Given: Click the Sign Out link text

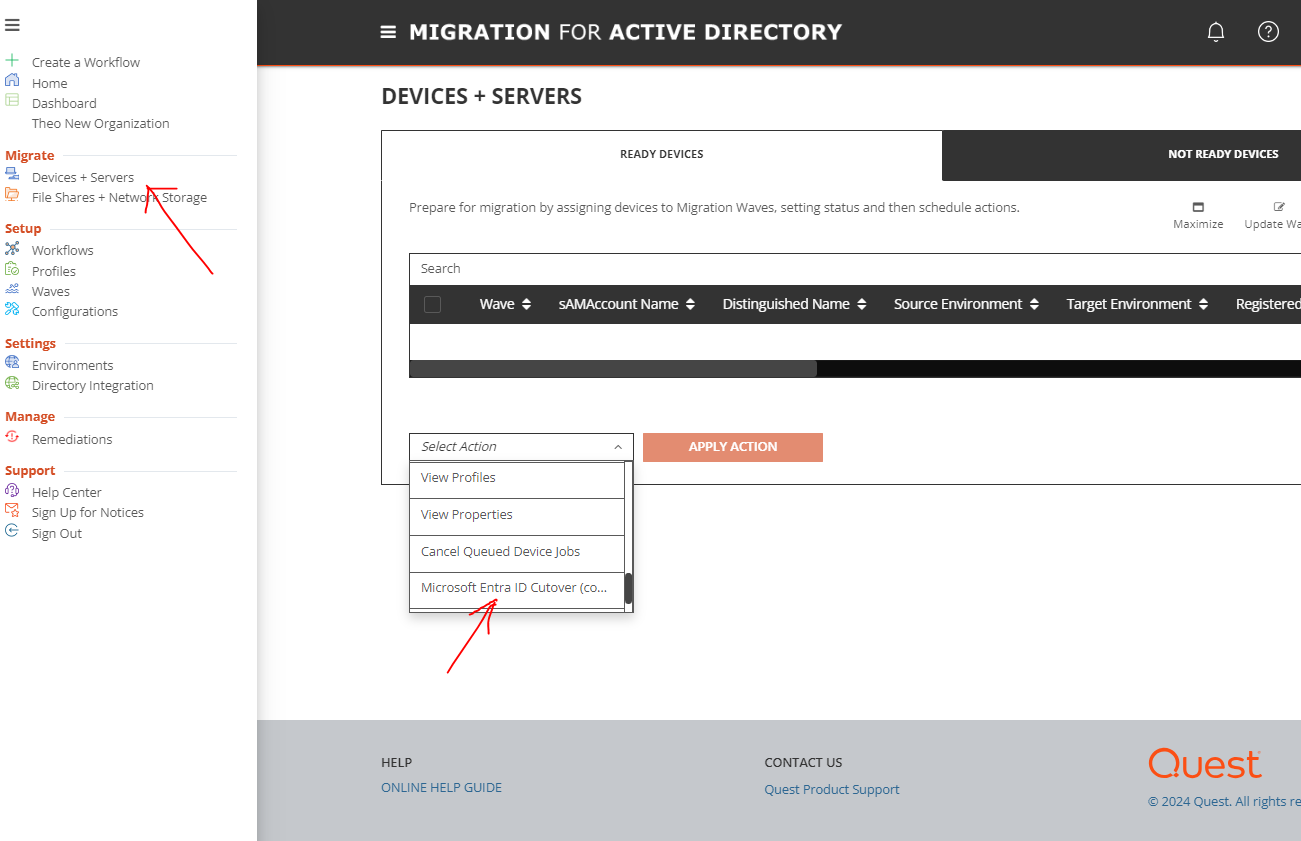Looking at the screenshot, I should (x=57, y=534).
